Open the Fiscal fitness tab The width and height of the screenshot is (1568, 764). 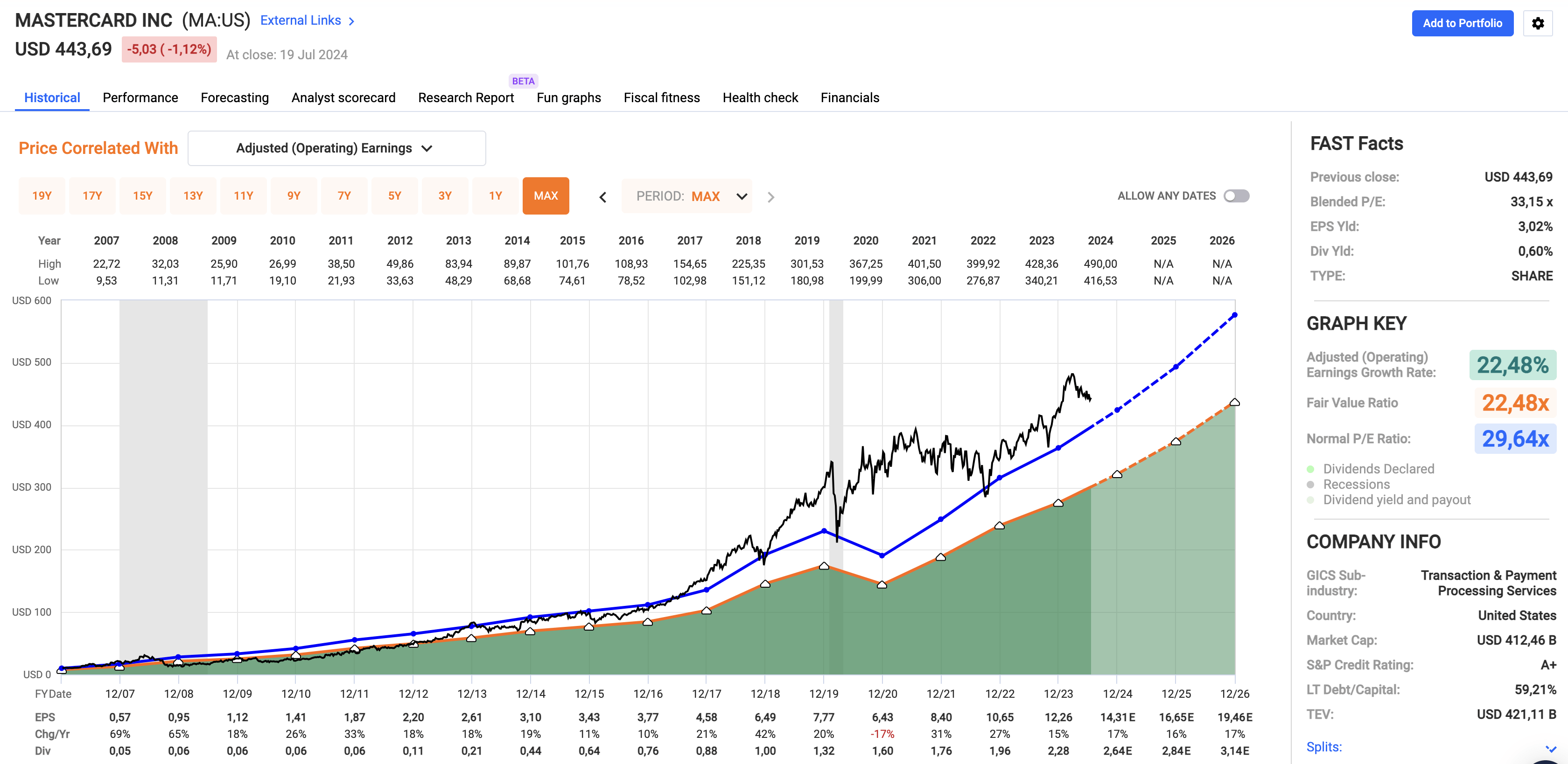pyautogui.click(x=661, y=97)
